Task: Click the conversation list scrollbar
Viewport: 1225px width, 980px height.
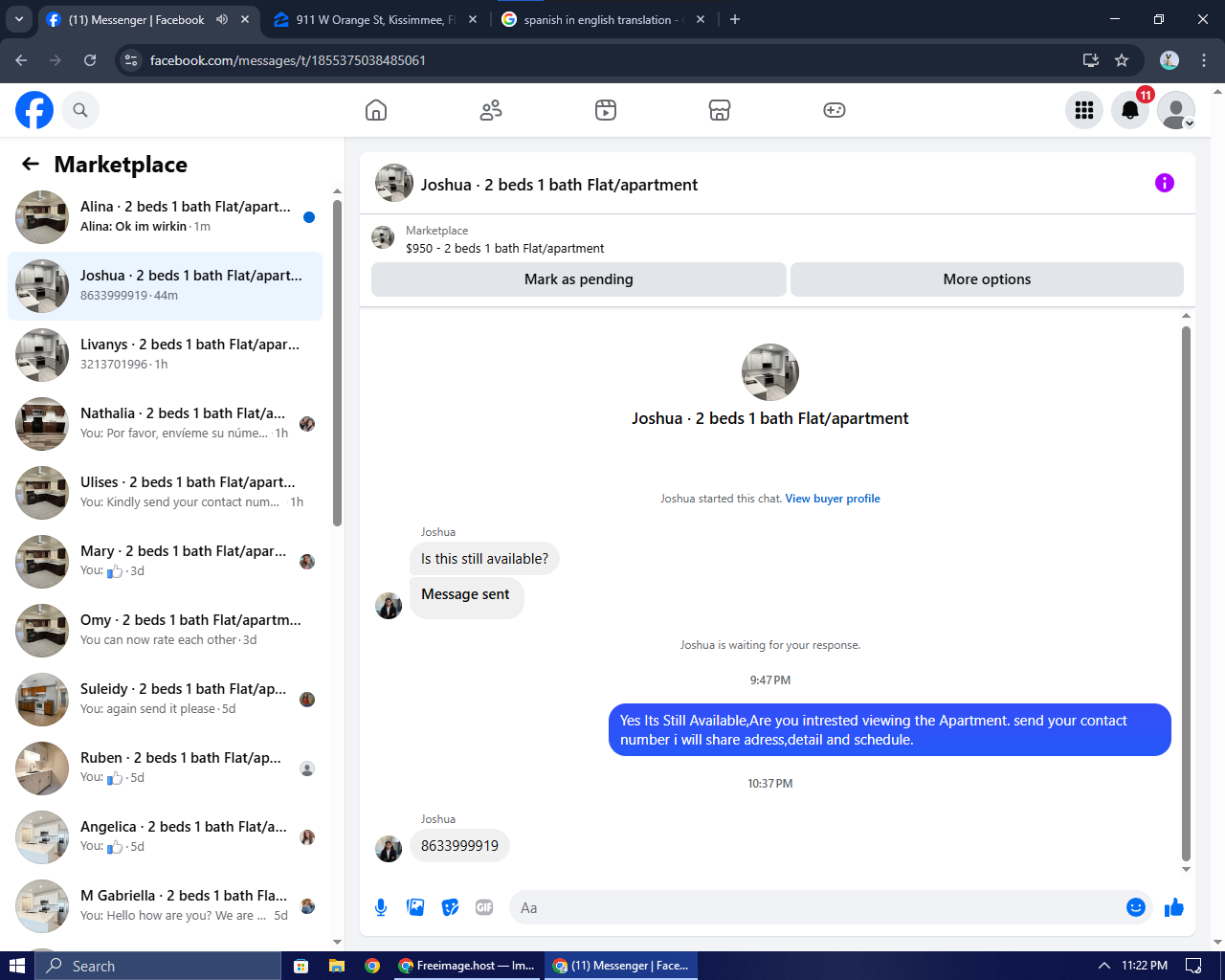Action: click(x=337, y=364)
